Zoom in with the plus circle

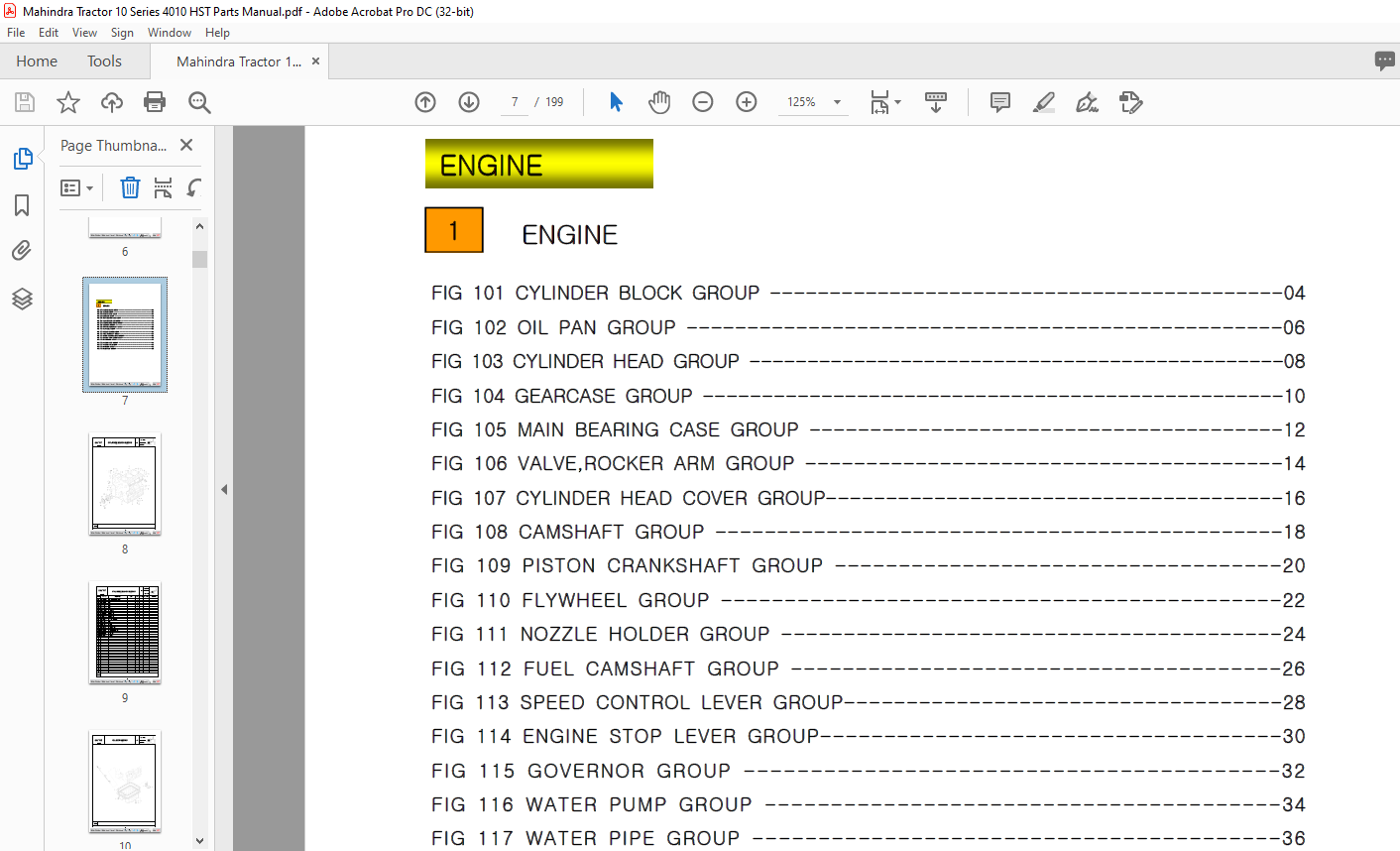(747, 102)
